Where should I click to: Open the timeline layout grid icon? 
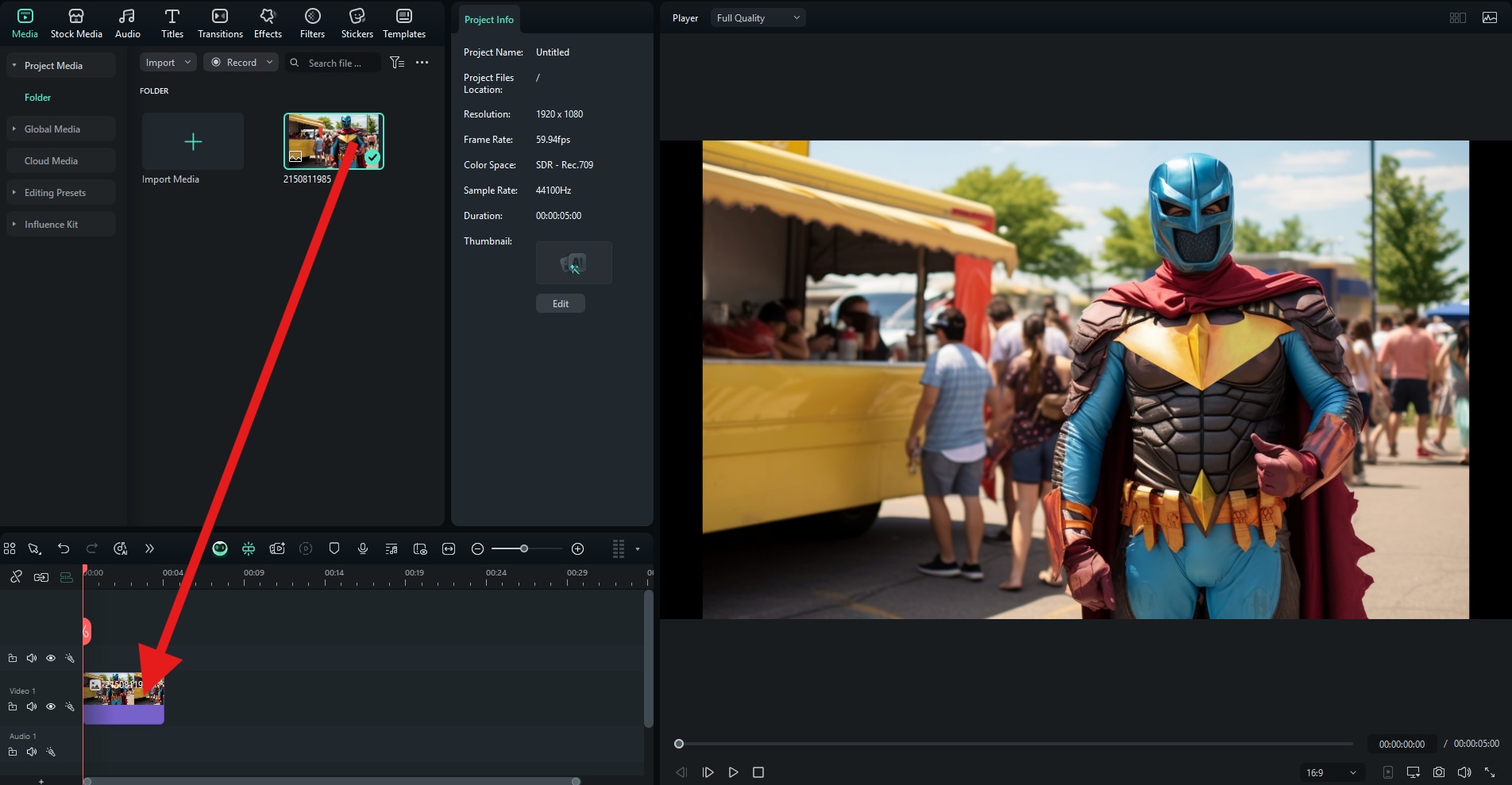point(10,548)
